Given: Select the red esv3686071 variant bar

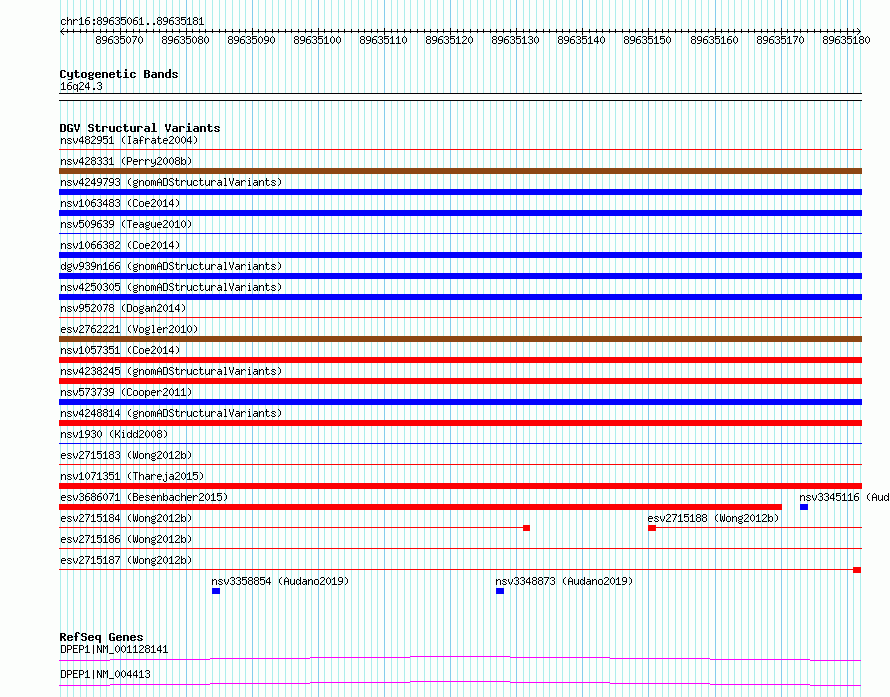Looking at the screenshot, I should point(421,507).
